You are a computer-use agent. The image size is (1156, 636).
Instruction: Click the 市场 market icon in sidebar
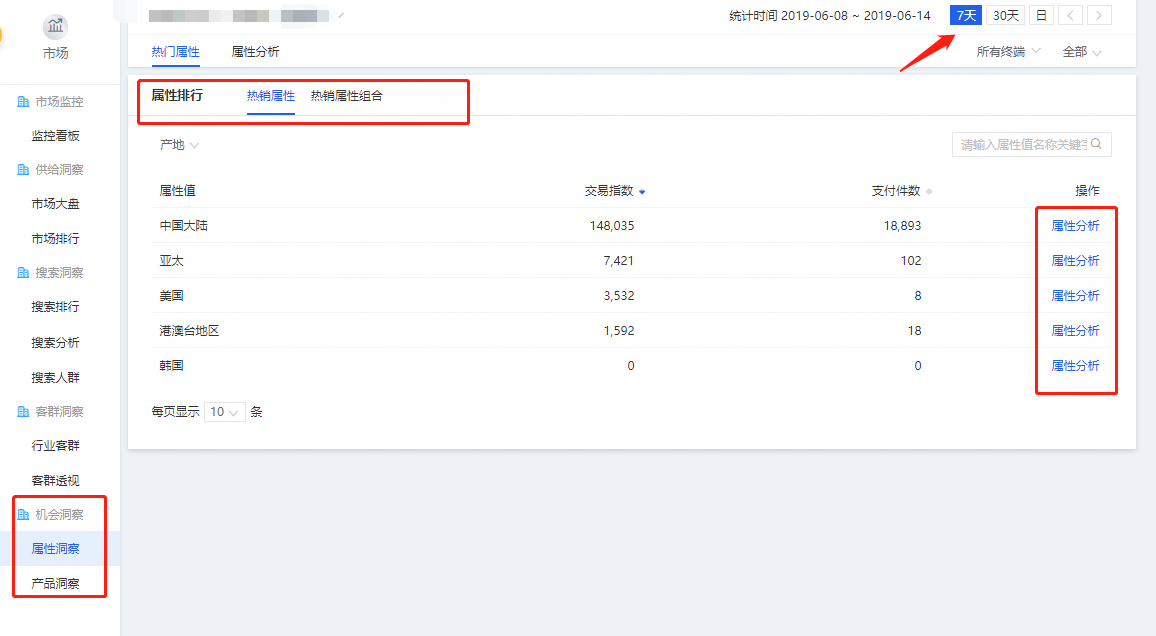pyautogui.click(x=55, y=27)
